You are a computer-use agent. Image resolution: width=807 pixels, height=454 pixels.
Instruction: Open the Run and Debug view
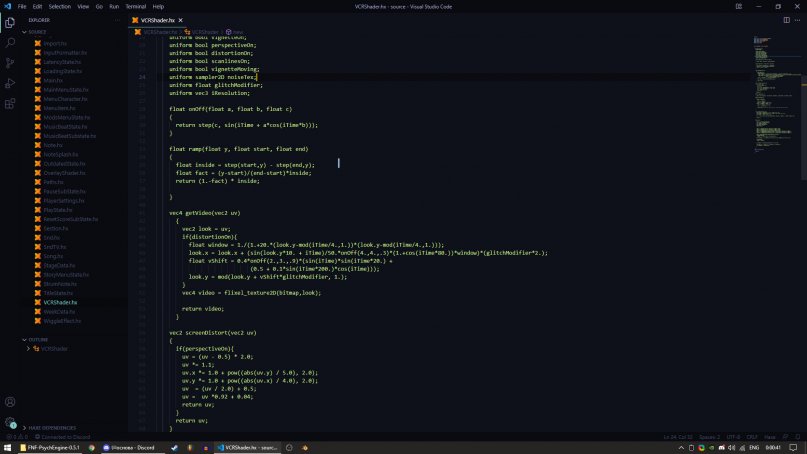coord(11,83)
